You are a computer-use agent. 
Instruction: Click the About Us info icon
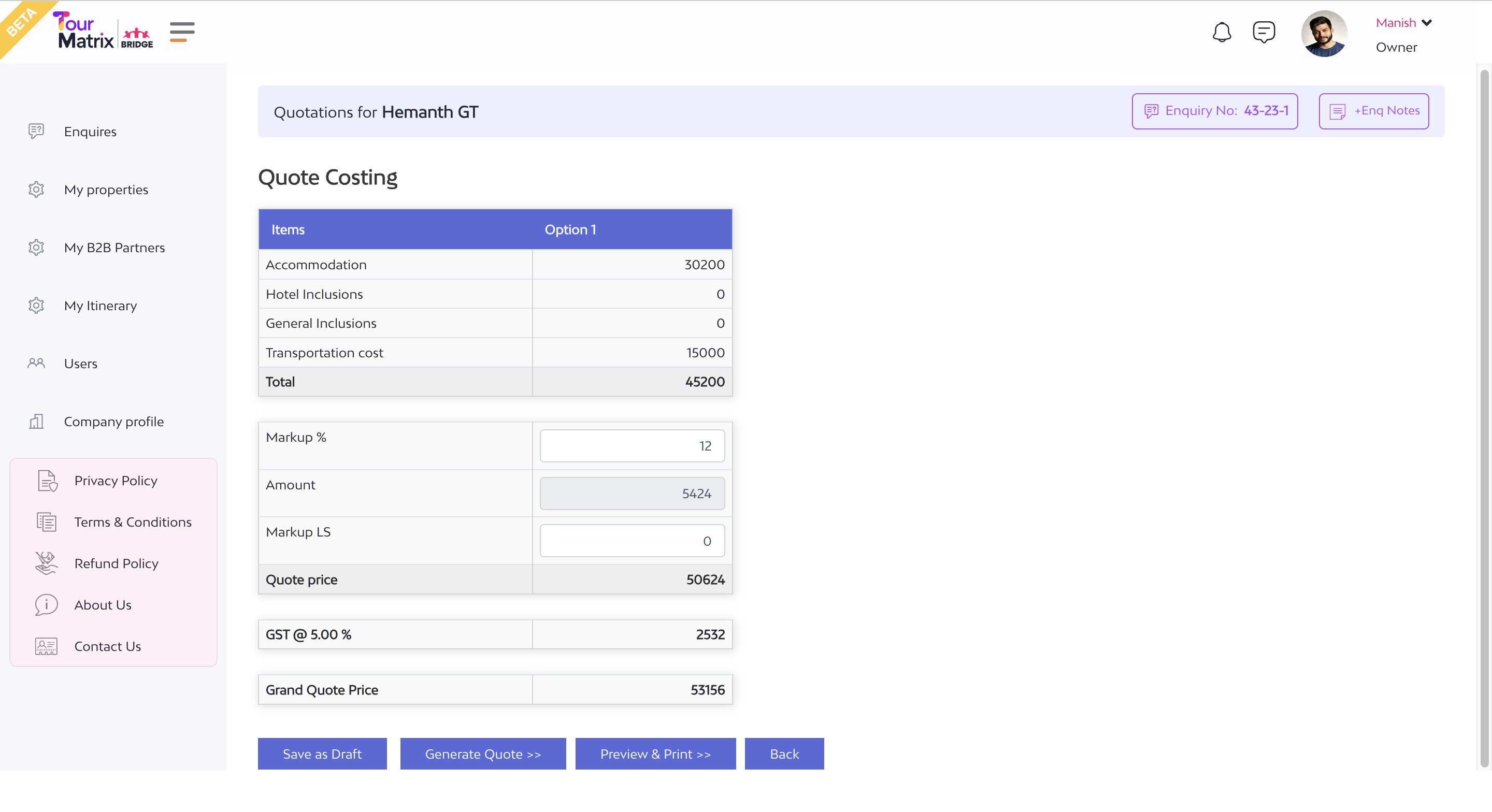(x=46, y=605)
